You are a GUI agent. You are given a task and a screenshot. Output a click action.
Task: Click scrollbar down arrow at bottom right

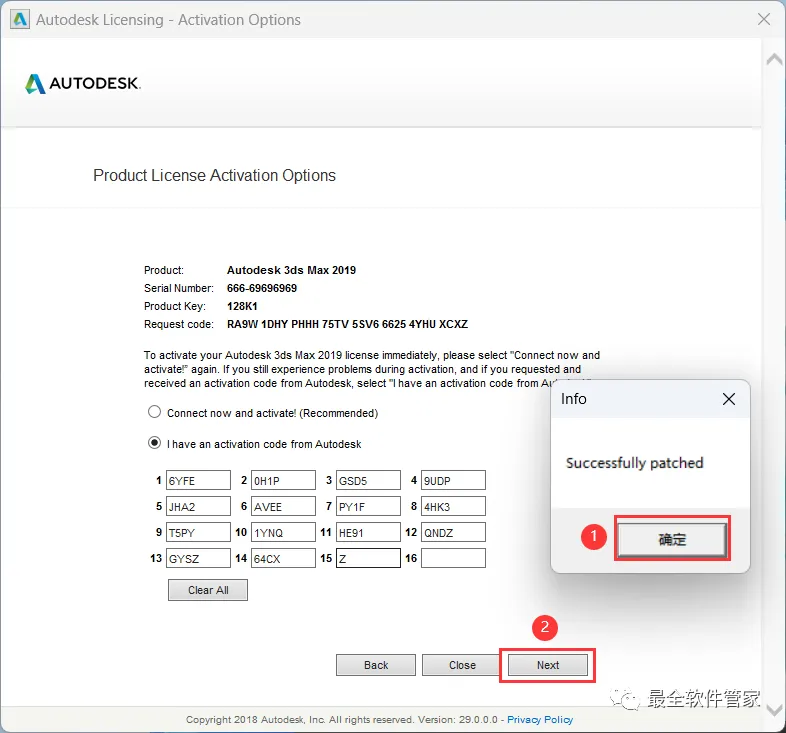pyautogui.click(x=774, y=709)
